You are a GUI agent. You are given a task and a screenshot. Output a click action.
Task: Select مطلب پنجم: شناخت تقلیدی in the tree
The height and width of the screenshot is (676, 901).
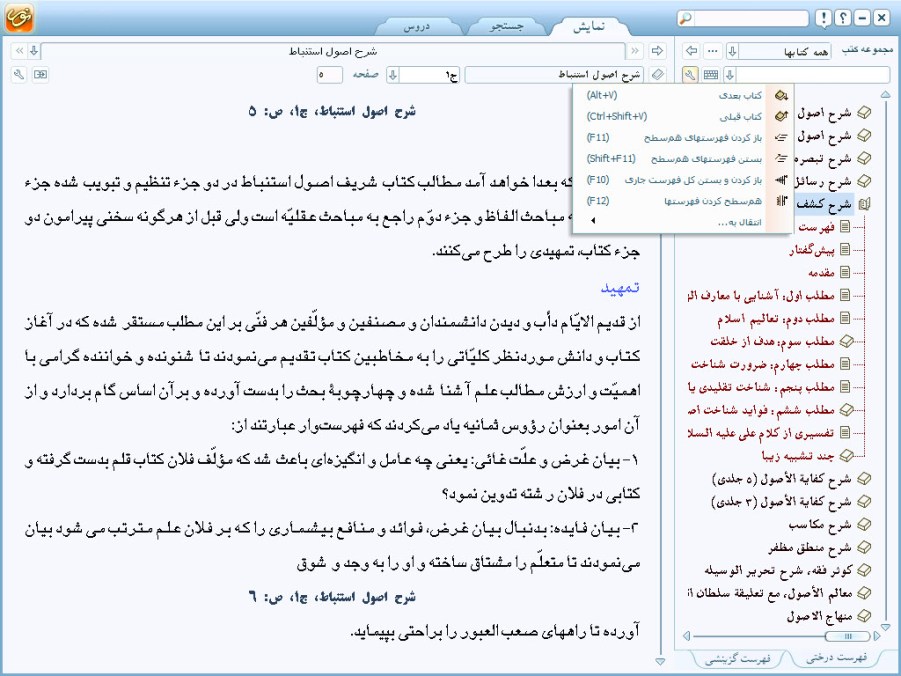coord(761,387)
